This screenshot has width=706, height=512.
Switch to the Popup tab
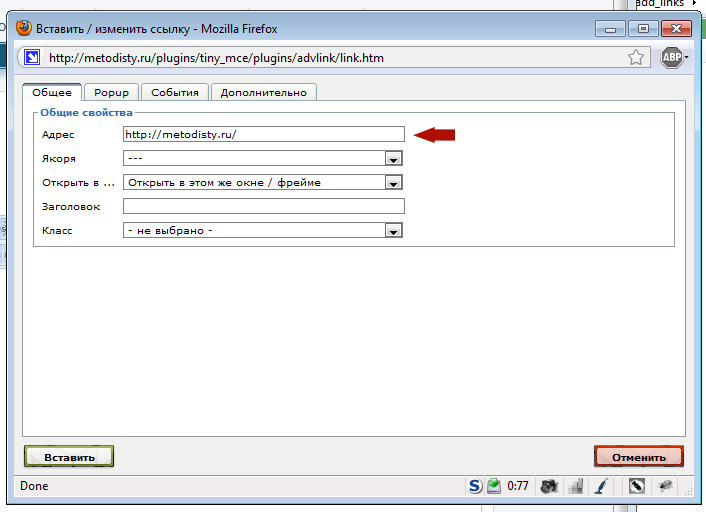pyautogui.click(x=111, y=92)
